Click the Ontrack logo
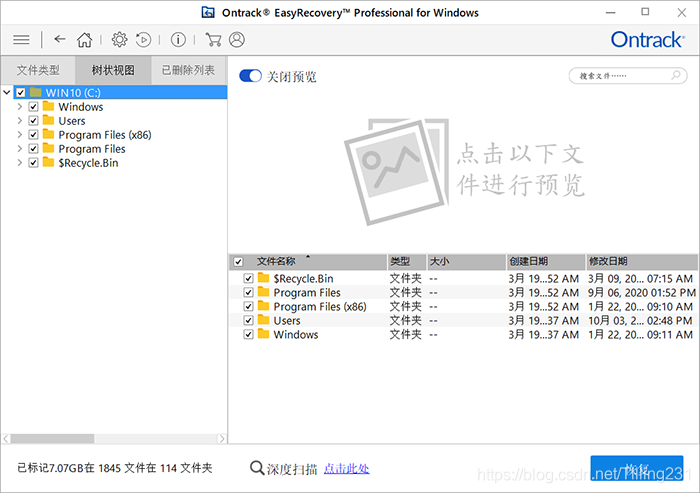Viewport: 700px width, 493px height. 647,40
